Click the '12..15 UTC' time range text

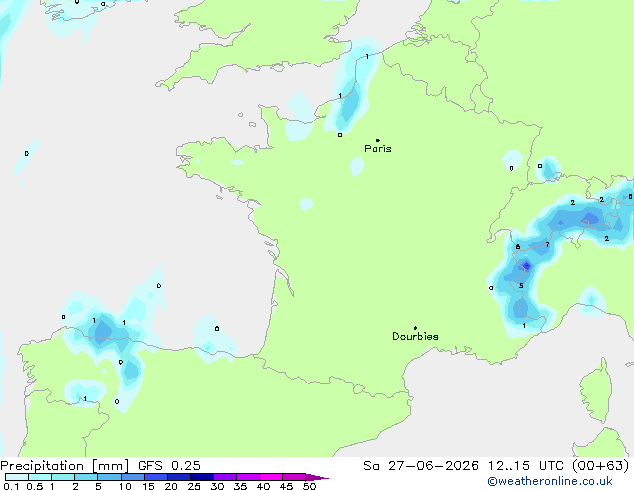click(x=525, y=466)
